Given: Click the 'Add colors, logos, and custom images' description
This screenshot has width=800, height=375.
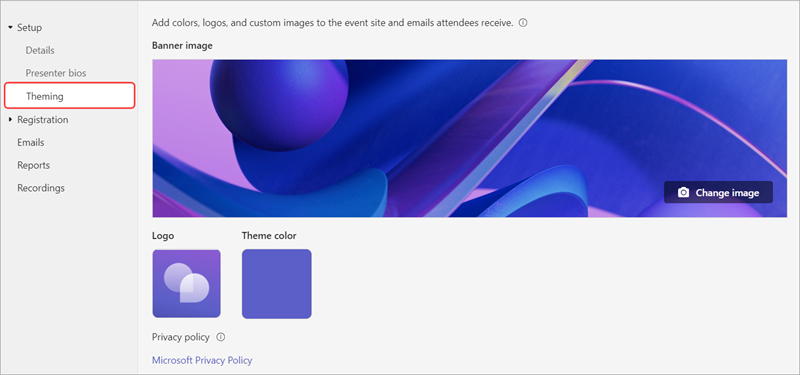Looking at the screenshot, I should click(333, 23).
